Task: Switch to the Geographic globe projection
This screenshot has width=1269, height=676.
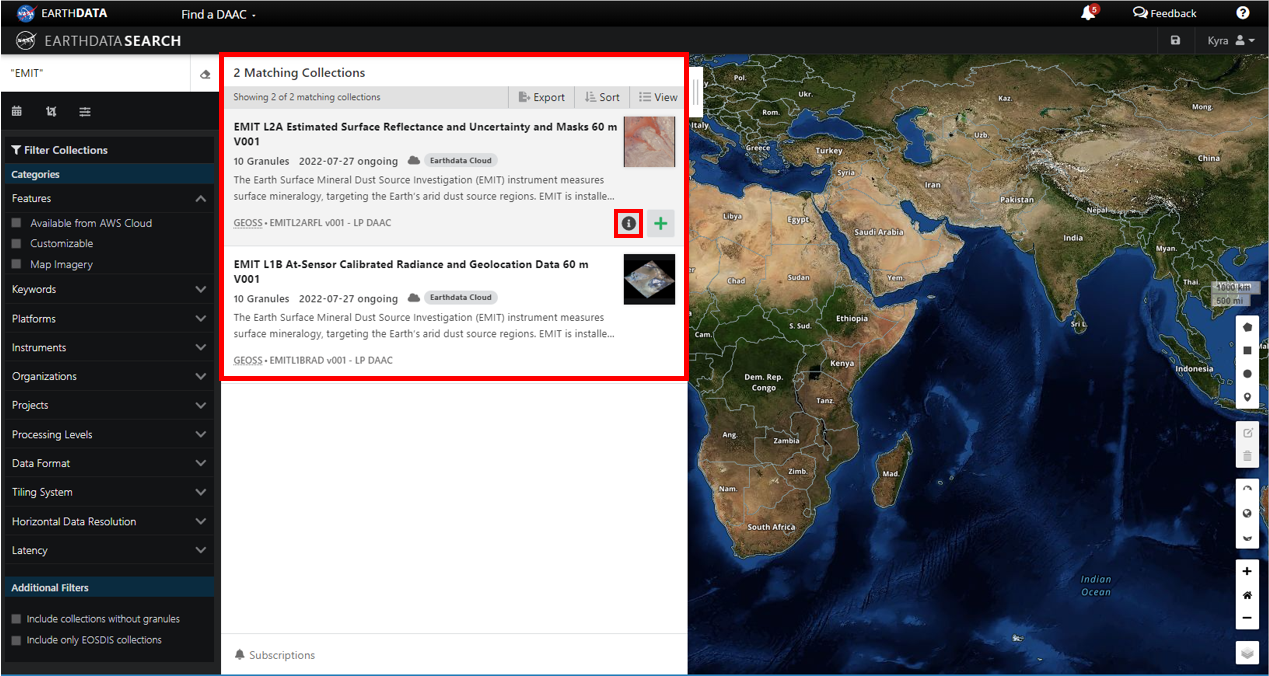Action: [x=1247, y=514]
